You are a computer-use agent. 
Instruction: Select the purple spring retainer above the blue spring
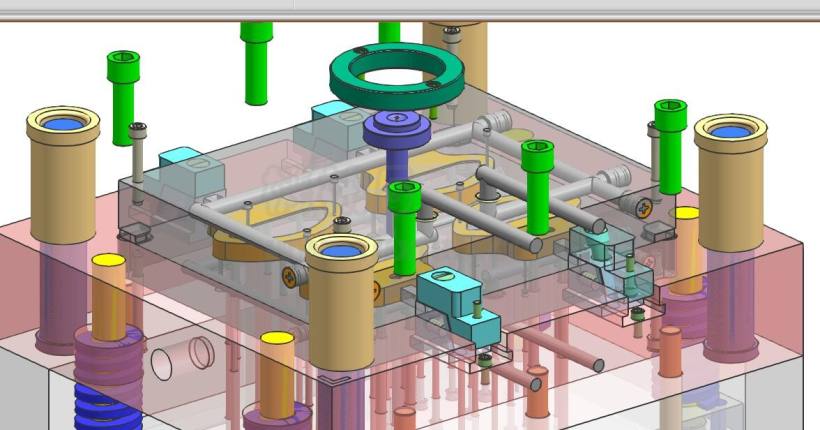point(109,356)
